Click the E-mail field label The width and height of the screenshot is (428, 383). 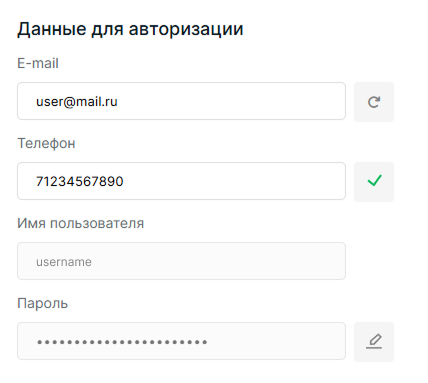coord(38,63)
